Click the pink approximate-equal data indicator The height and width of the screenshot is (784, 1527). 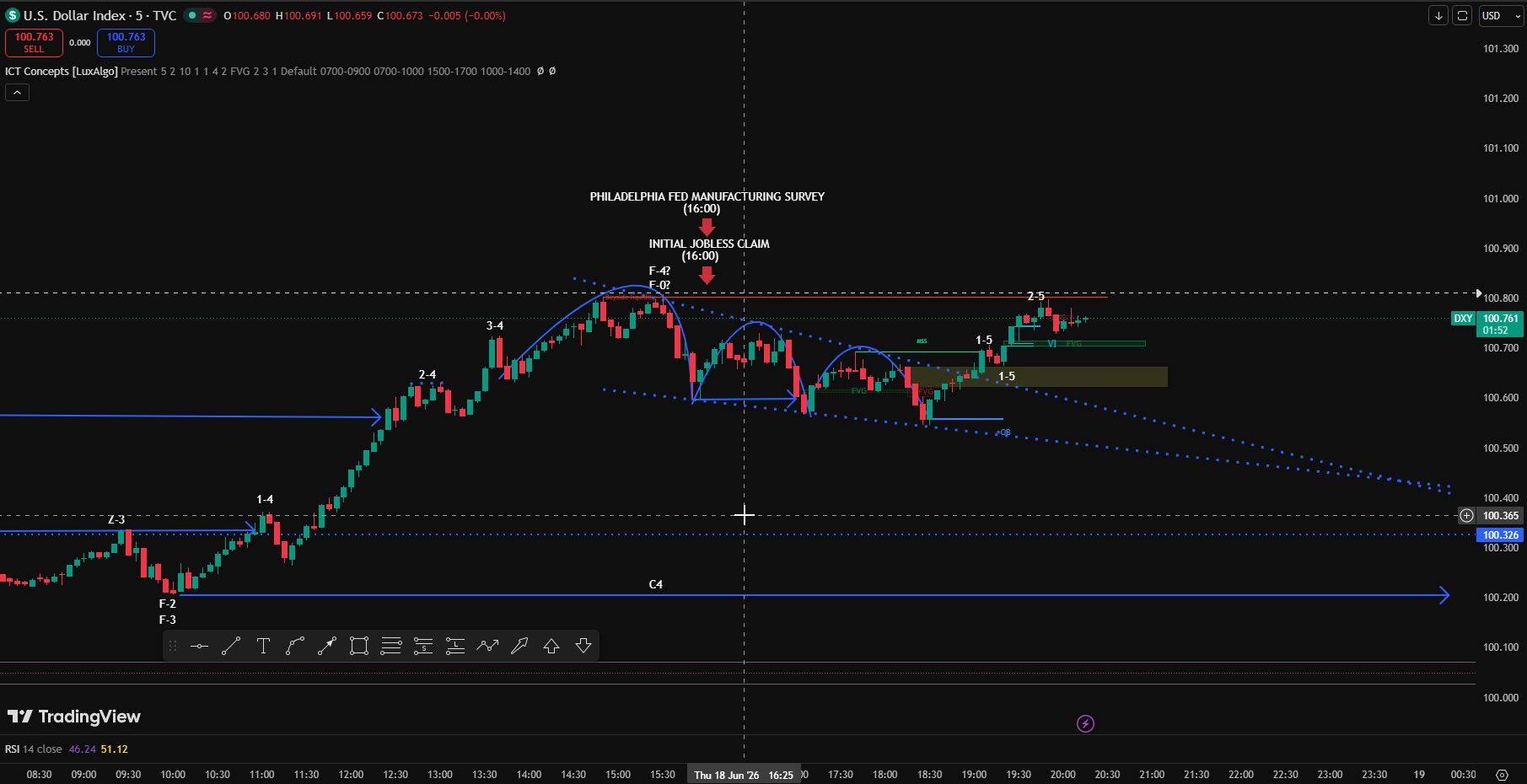[x=207, y=15]
